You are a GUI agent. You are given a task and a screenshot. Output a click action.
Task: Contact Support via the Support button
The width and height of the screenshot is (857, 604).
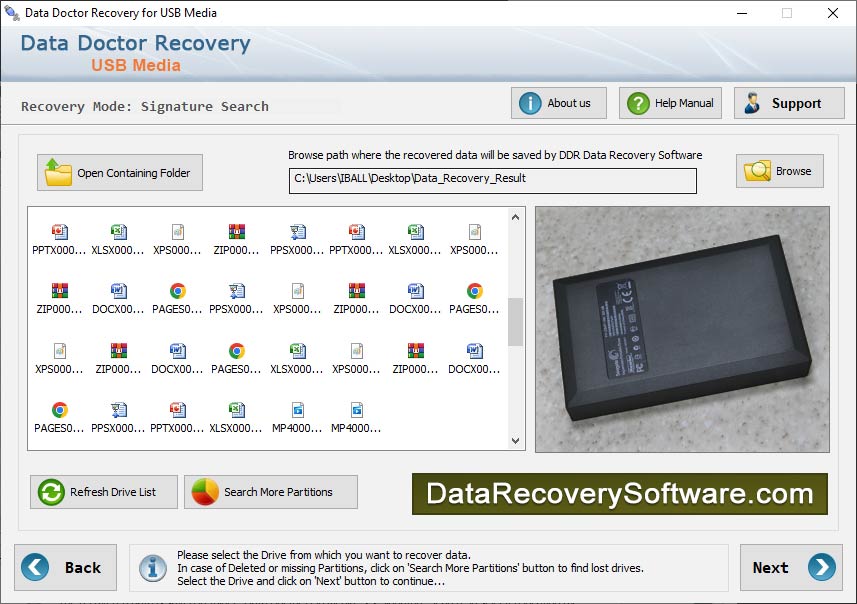(788, 102)
